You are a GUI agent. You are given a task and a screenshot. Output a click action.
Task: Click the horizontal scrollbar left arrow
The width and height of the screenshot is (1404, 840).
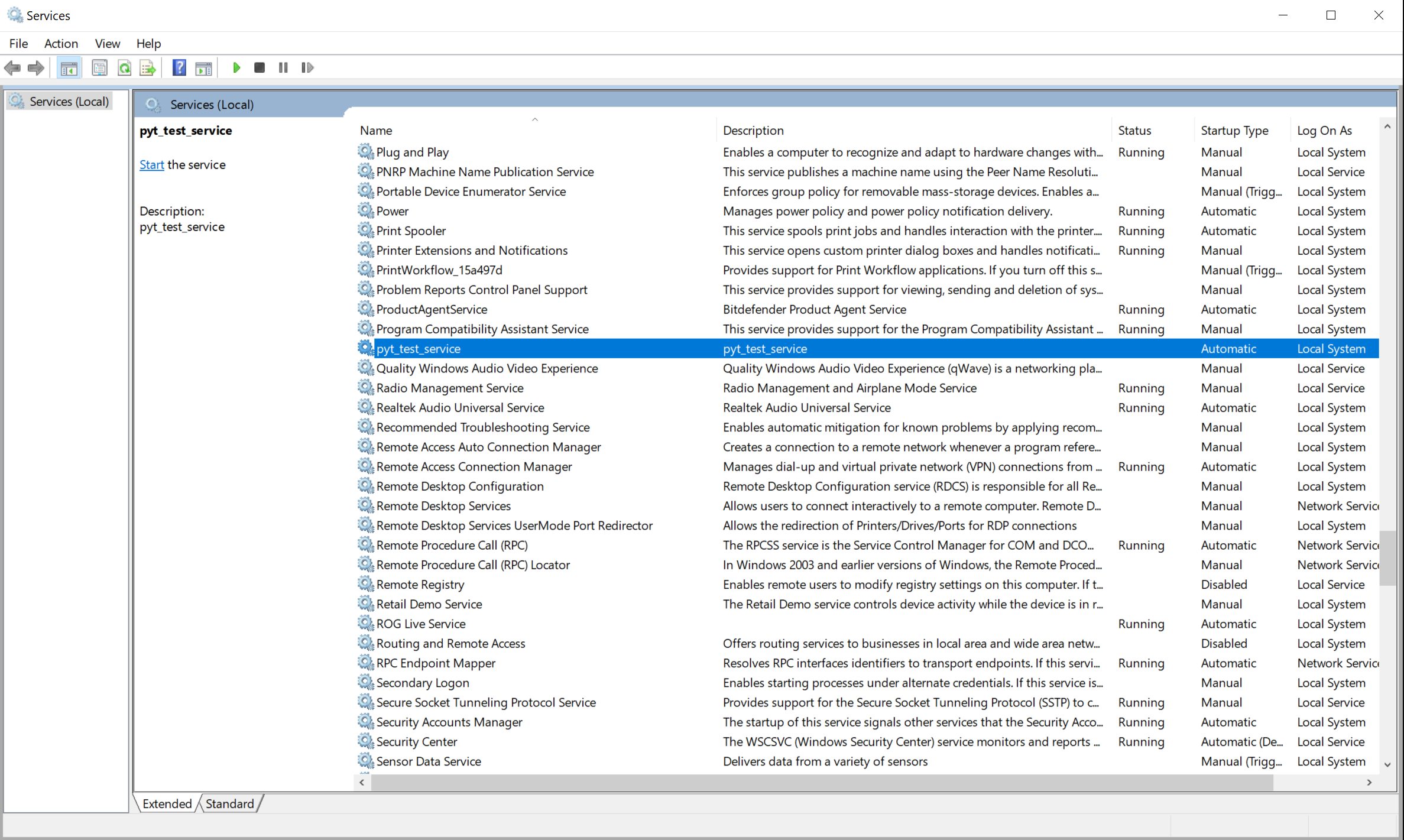tap(362, 783)
